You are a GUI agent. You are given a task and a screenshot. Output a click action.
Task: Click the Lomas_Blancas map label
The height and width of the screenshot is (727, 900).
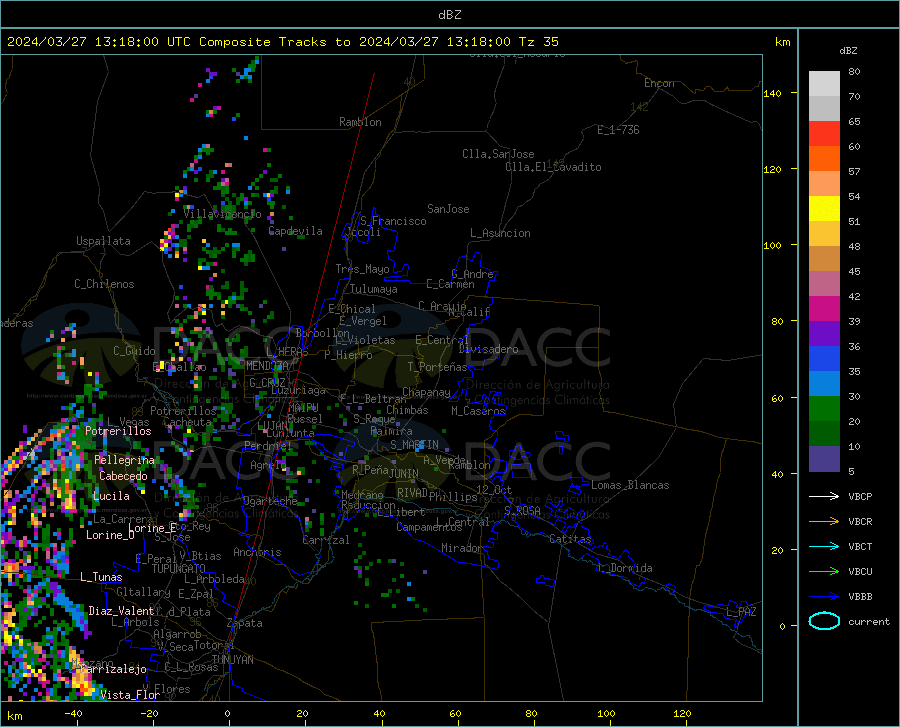click(x=630, y=485)
